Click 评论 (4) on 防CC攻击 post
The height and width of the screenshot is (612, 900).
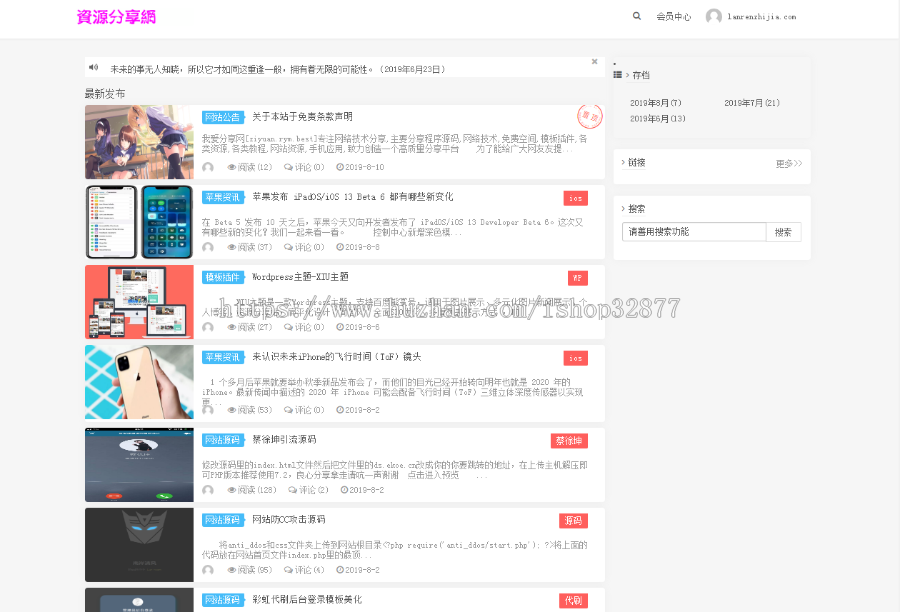point(305,570)
